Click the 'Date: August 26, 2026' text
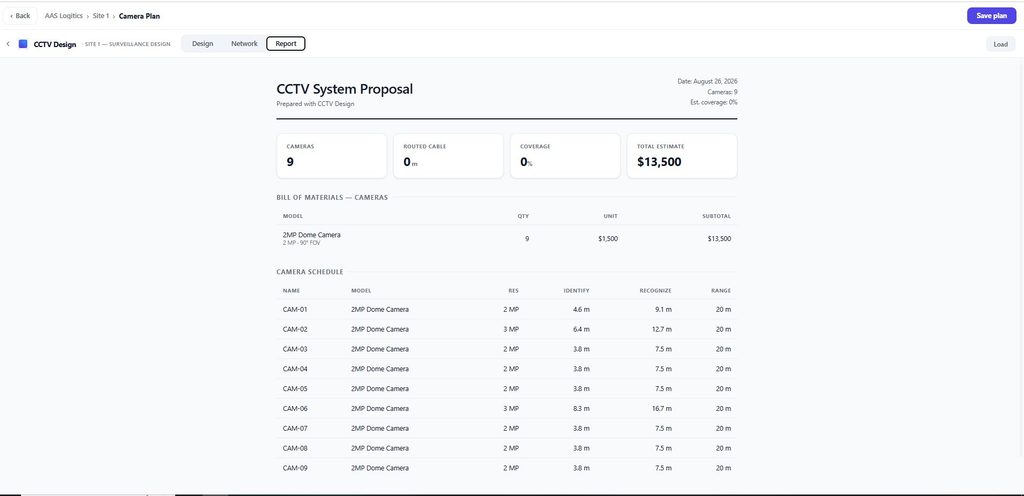 (707, 82)
